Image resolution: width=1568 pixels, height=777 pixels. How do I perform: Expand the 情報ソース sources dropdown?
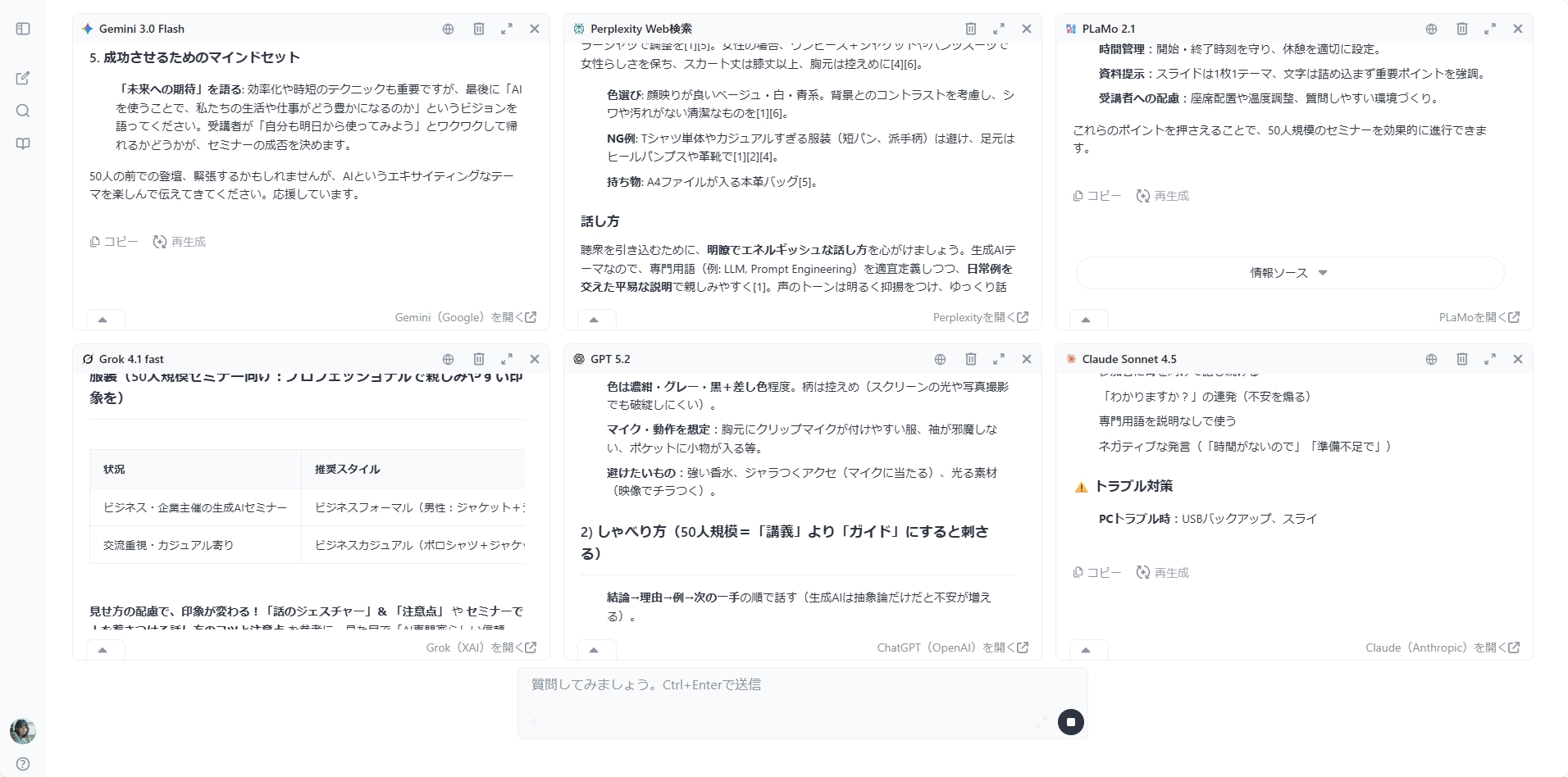point(1288,272)
